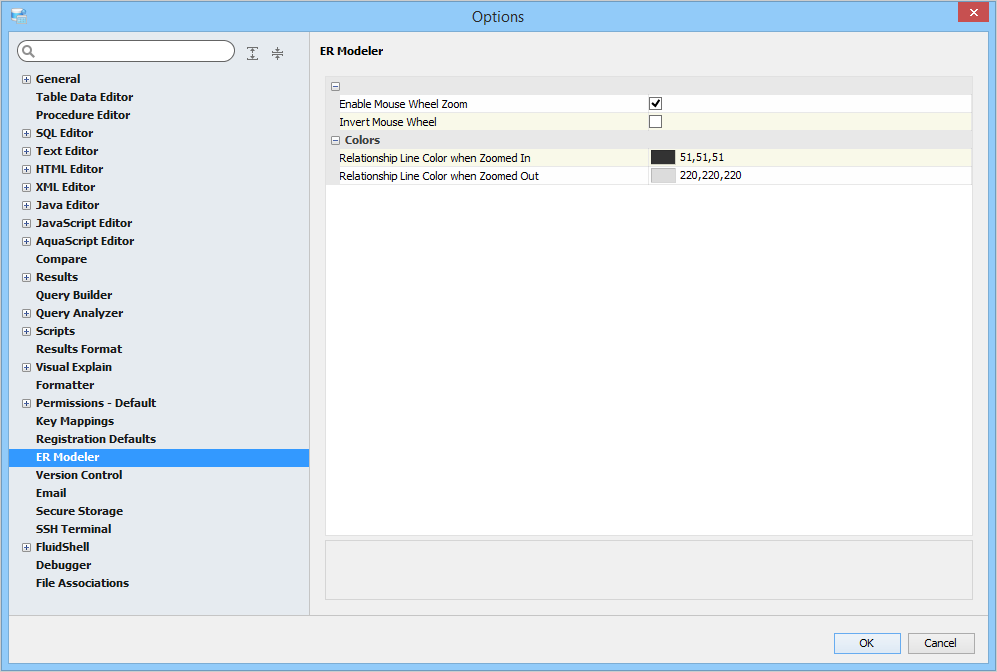997x672 pixels.
Task: Expand the HTML Editor node
Action: [26, 170]
